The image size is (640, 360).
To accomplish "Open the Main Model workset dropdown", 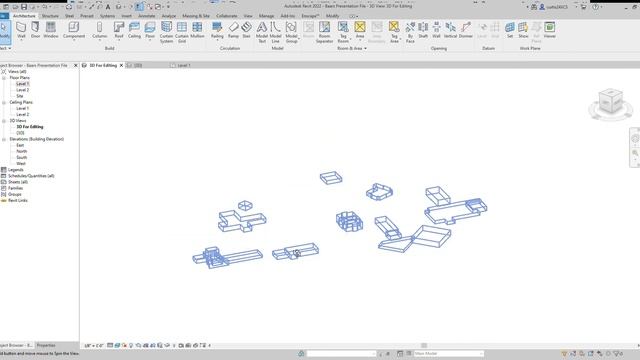I will pos(448,353).
